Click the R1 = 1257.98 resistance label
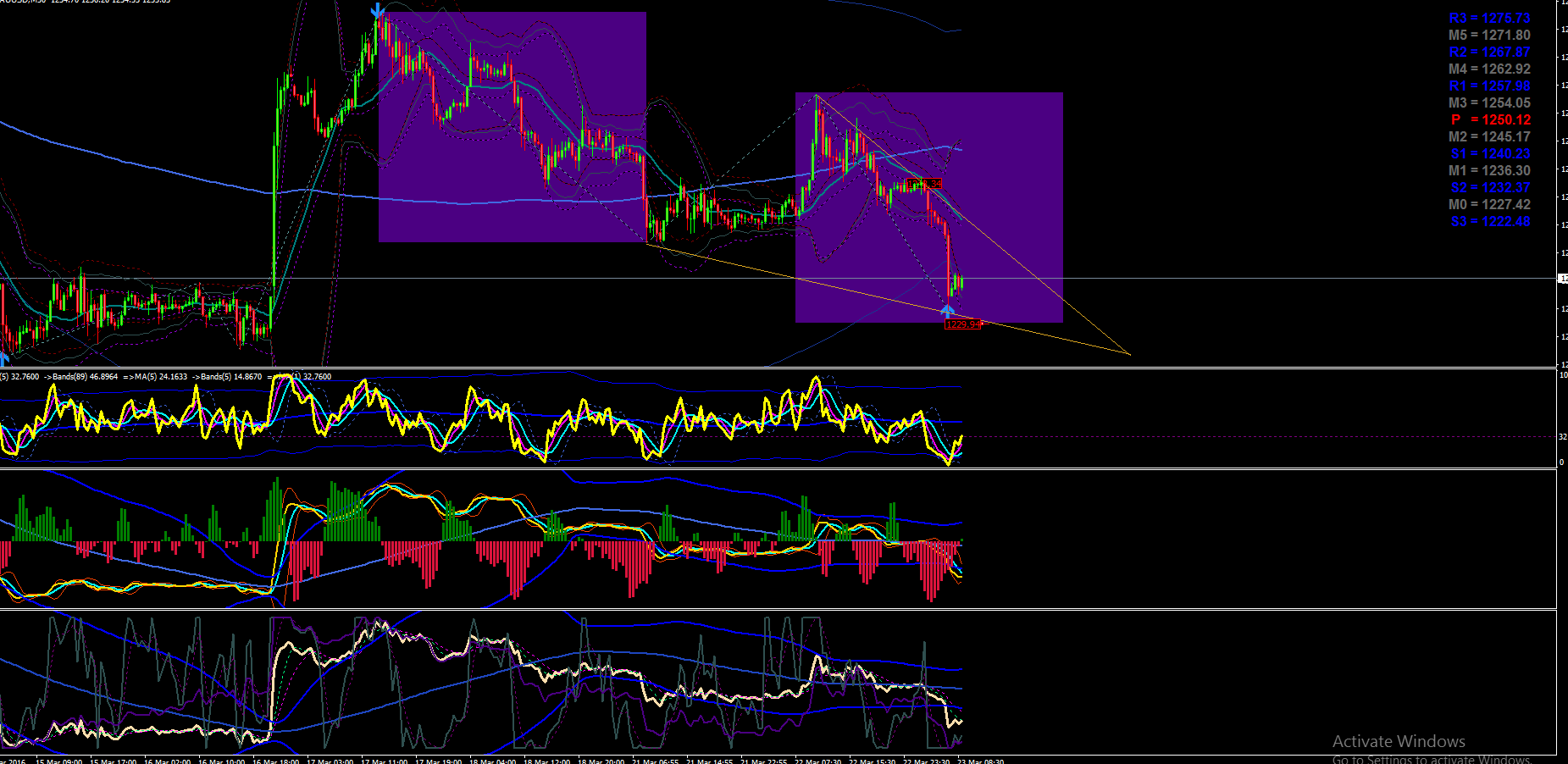This screenshot has height=764, width=1568. [1489, 86]
